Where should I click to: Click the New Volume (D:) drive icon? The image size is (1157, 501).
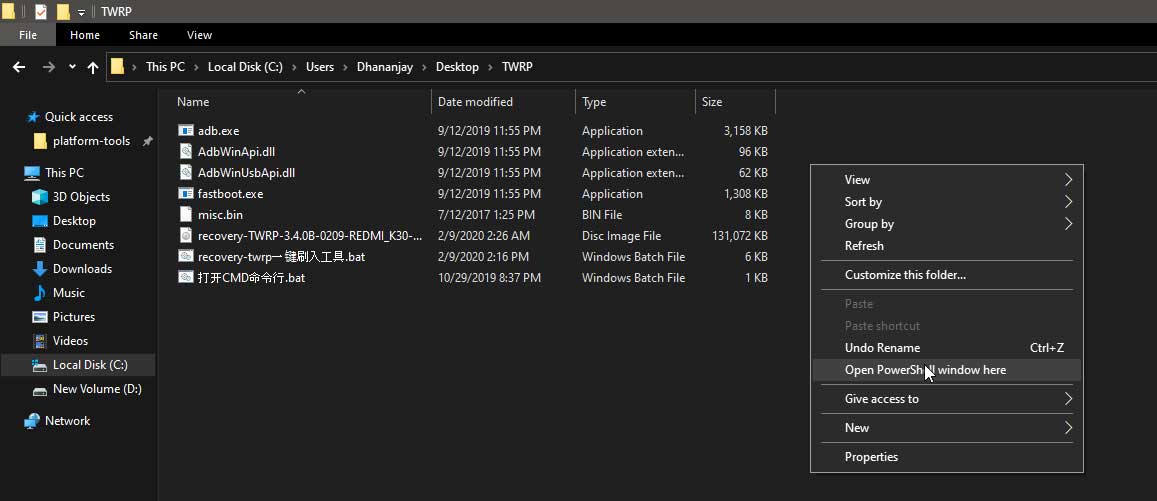coord(40,390)
